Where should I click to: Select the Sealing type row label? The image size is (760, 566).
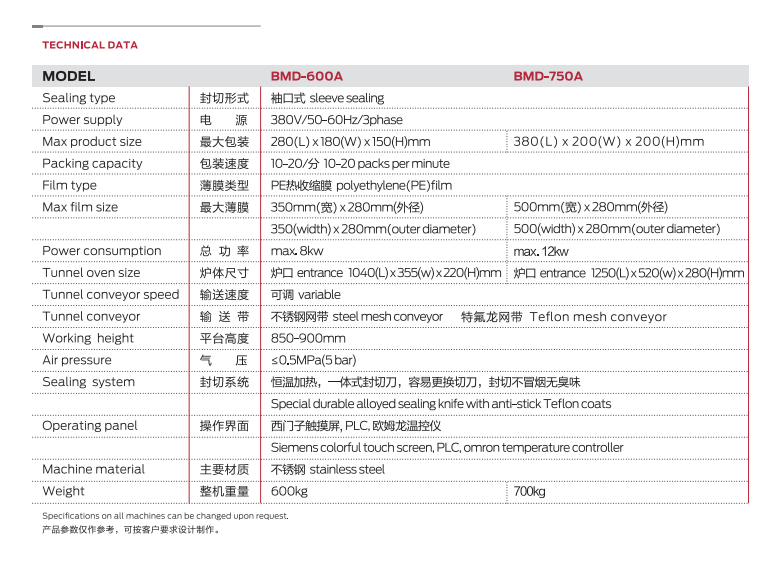(x=79, y=98)
